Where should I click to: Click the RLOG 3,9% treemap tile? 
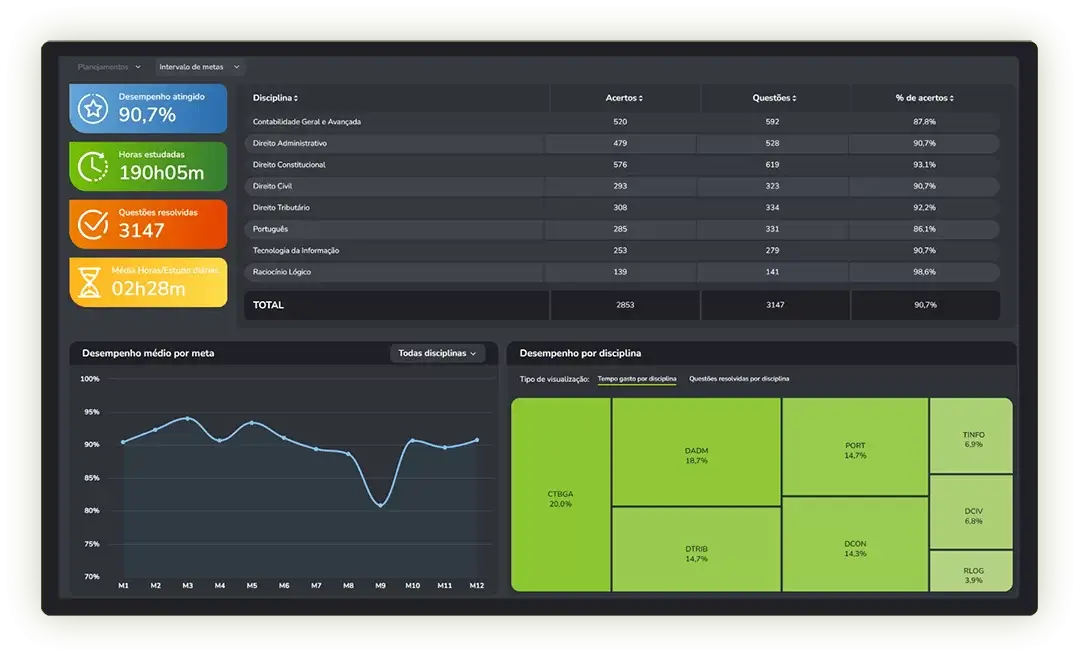tap(973, 574)
